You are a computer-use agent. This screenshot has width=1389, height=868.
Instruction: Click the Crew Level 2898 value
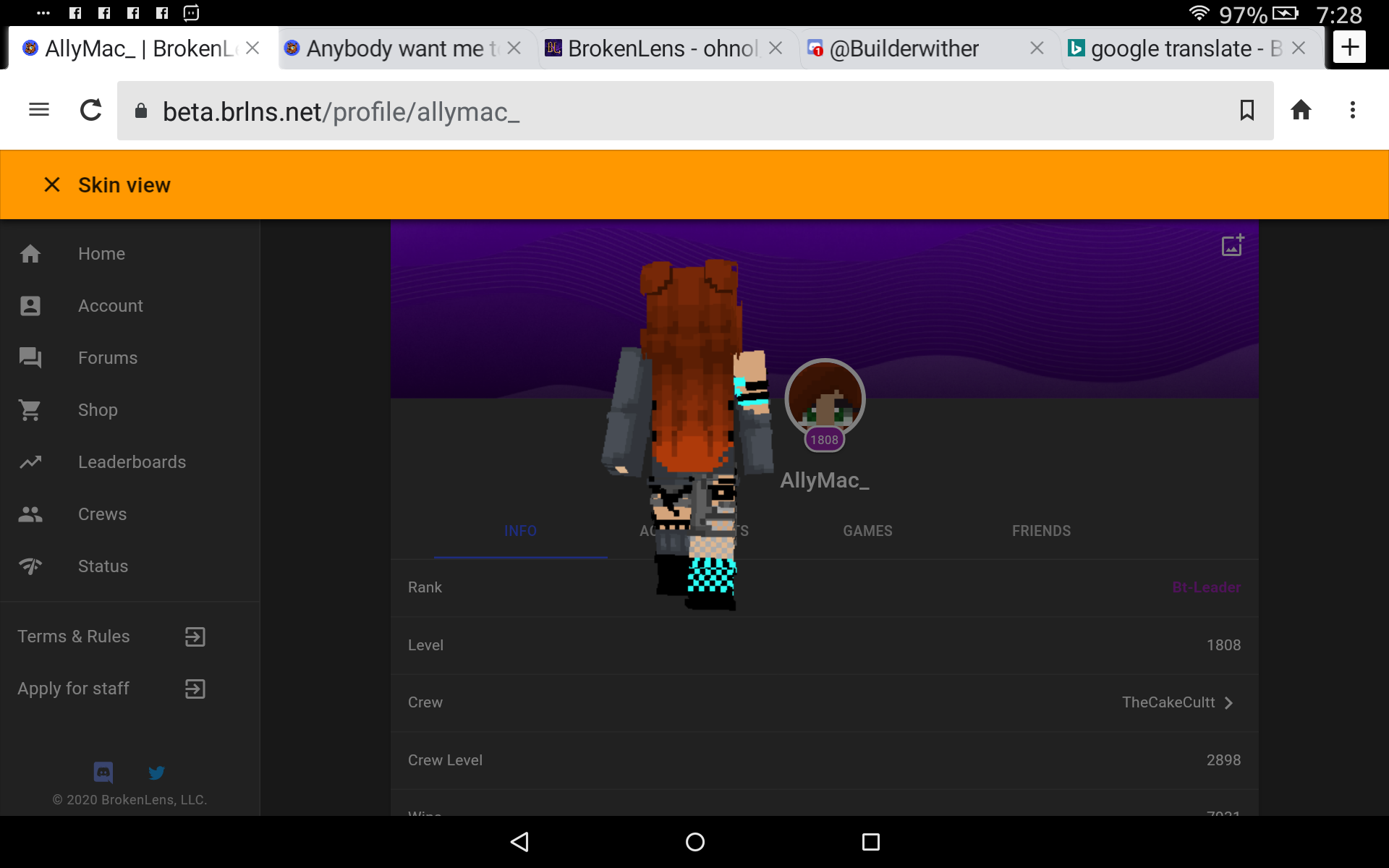click(1223, 760)
